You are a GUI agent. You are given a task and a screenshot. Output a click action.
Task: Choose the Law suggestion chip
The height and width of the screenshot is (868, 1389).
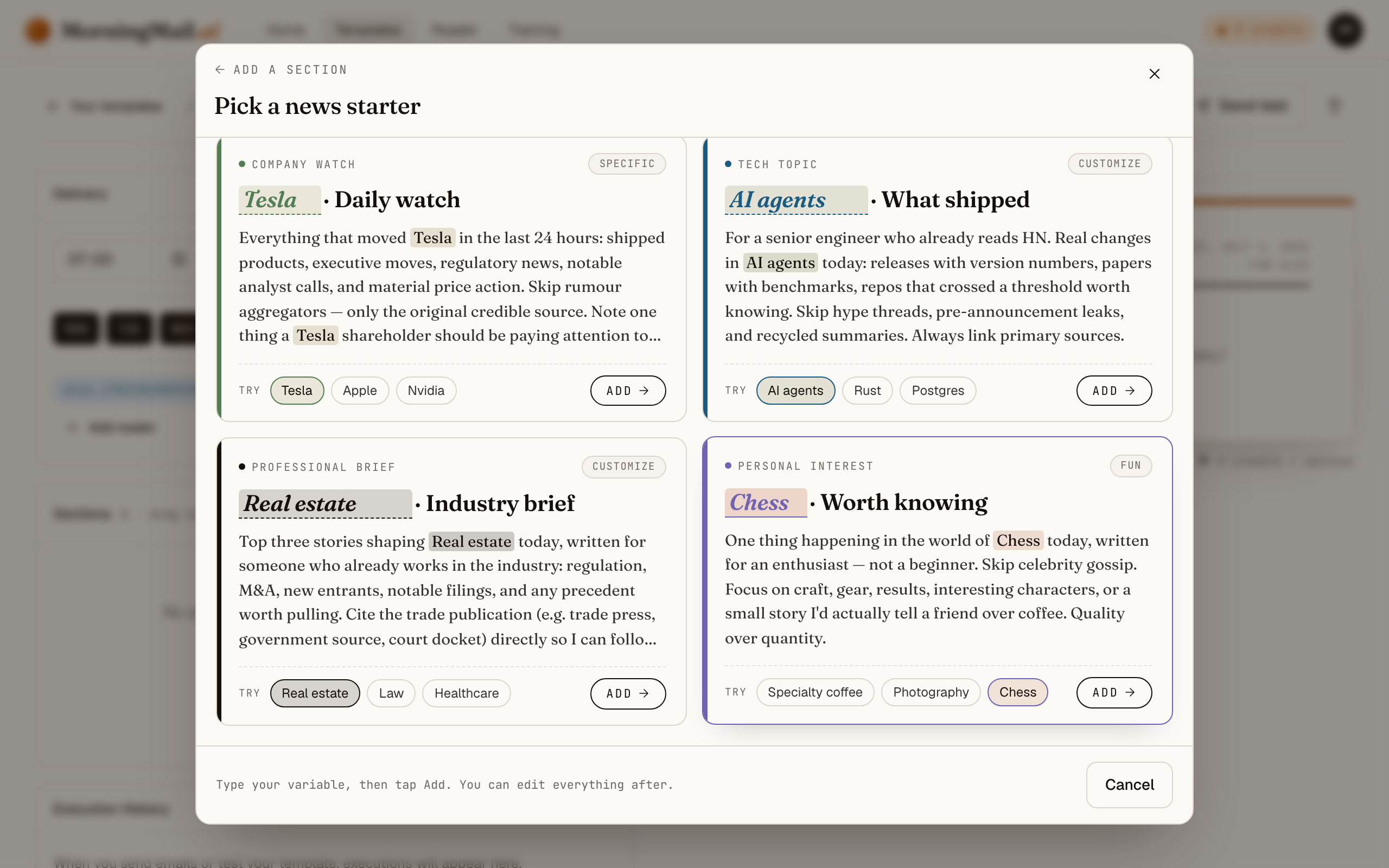click(391, 693)
